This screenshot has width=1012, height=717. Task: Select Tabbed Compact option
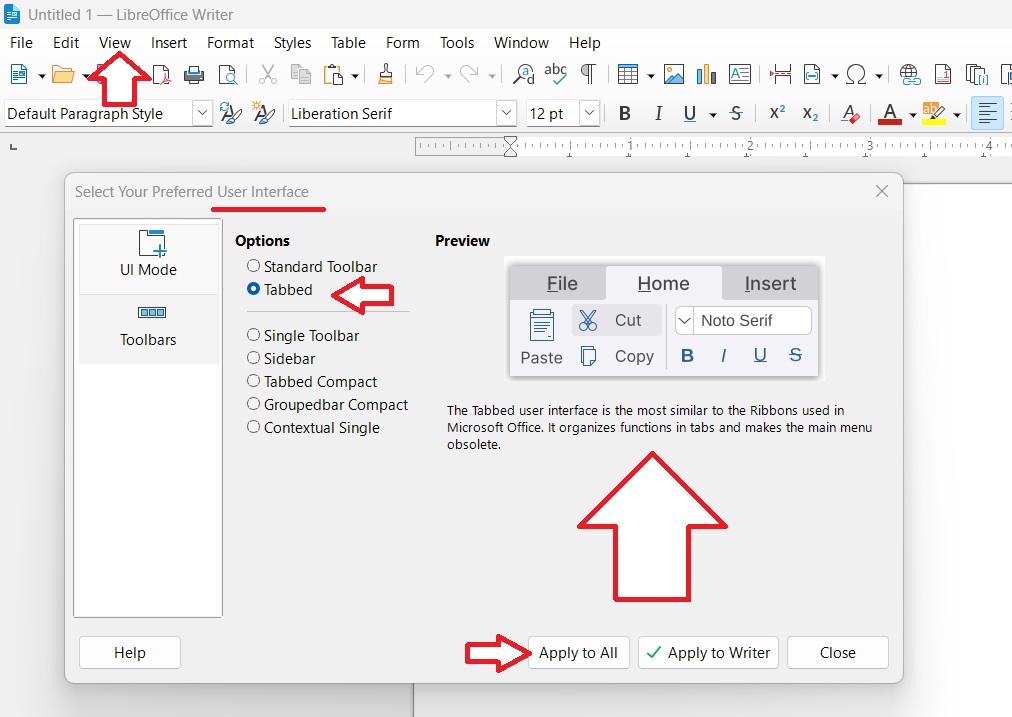pos(312,381)
